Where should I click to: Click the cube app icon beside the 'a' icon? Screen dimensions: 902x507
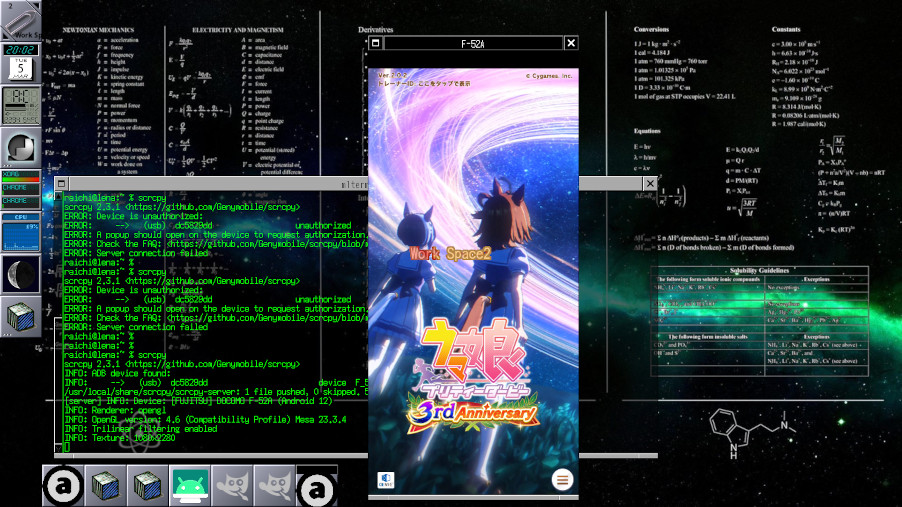(x=105, y=486)
